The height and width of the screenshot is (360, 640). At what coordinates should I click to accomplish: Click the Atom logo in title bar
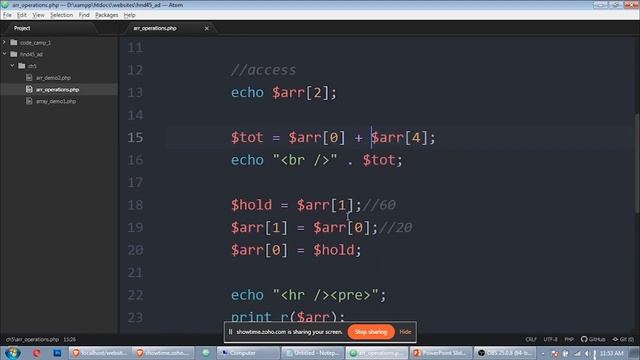5,5
